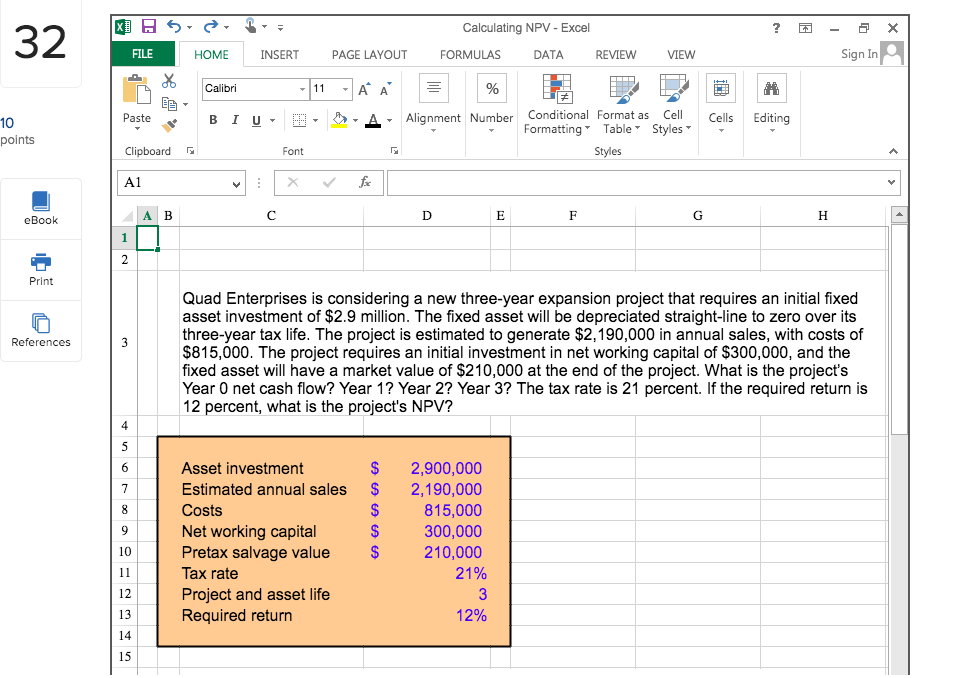The height and width of the screenshot is (678, 957).
Task: Open the PAGE LAYOUT tab
Action: [369, 55]
